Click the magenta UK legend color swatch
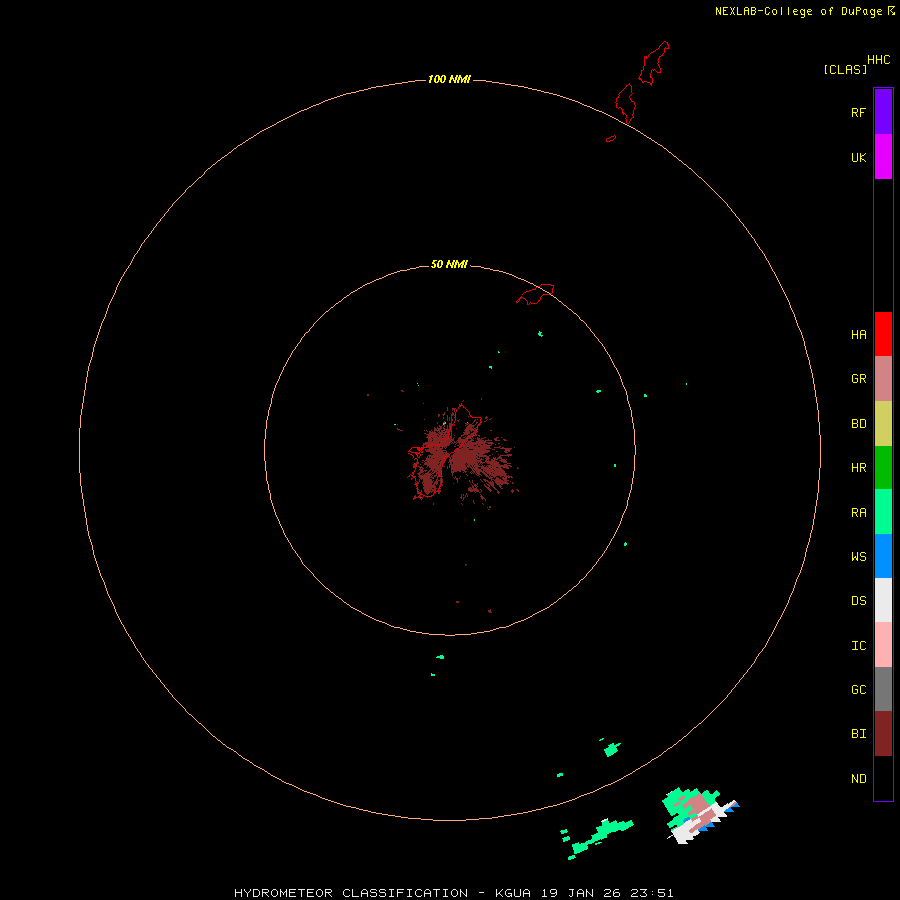Viewport: 900px width, 900px height. (883, 157)
